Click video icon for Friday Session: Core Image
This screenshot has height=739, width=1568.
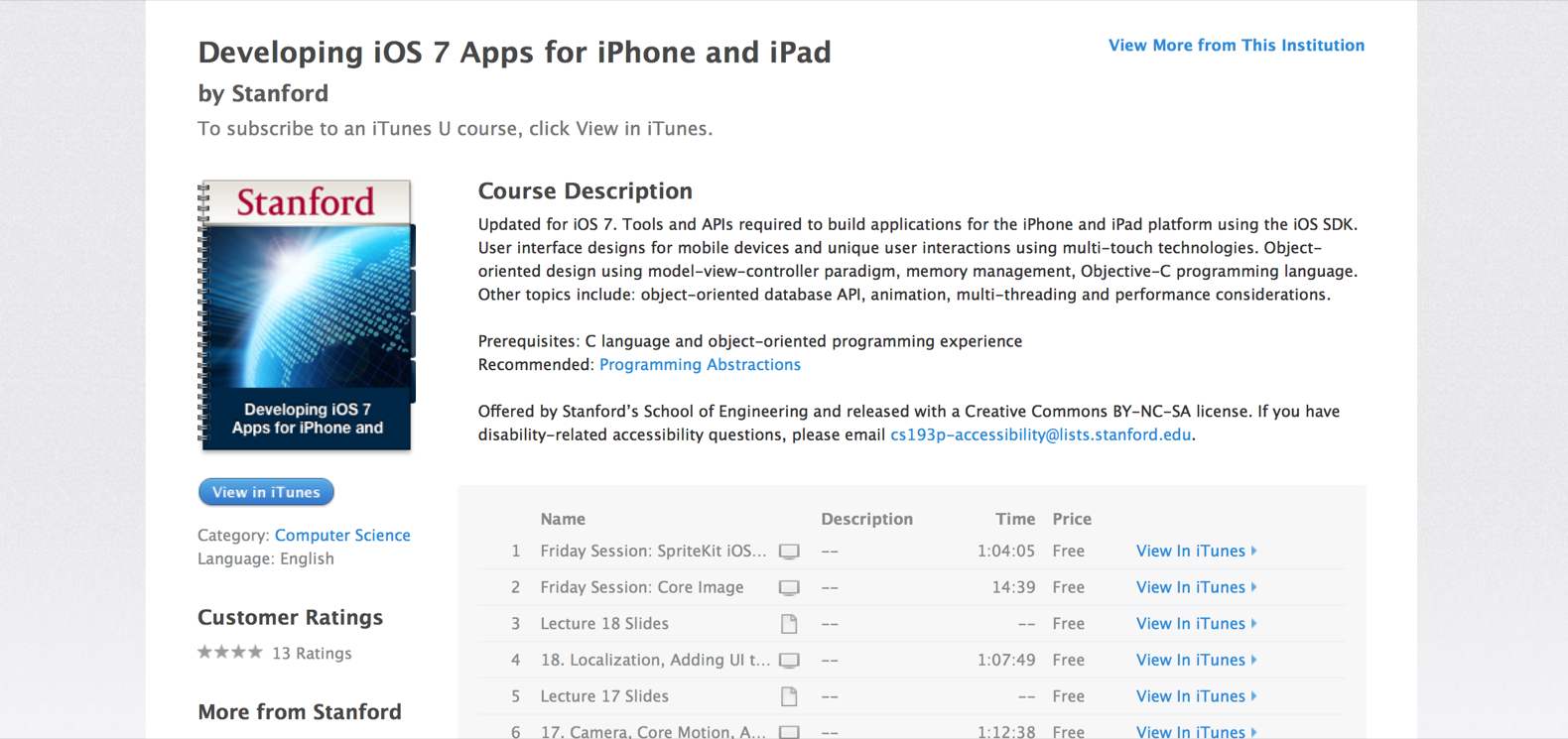[x=789, y=588]
